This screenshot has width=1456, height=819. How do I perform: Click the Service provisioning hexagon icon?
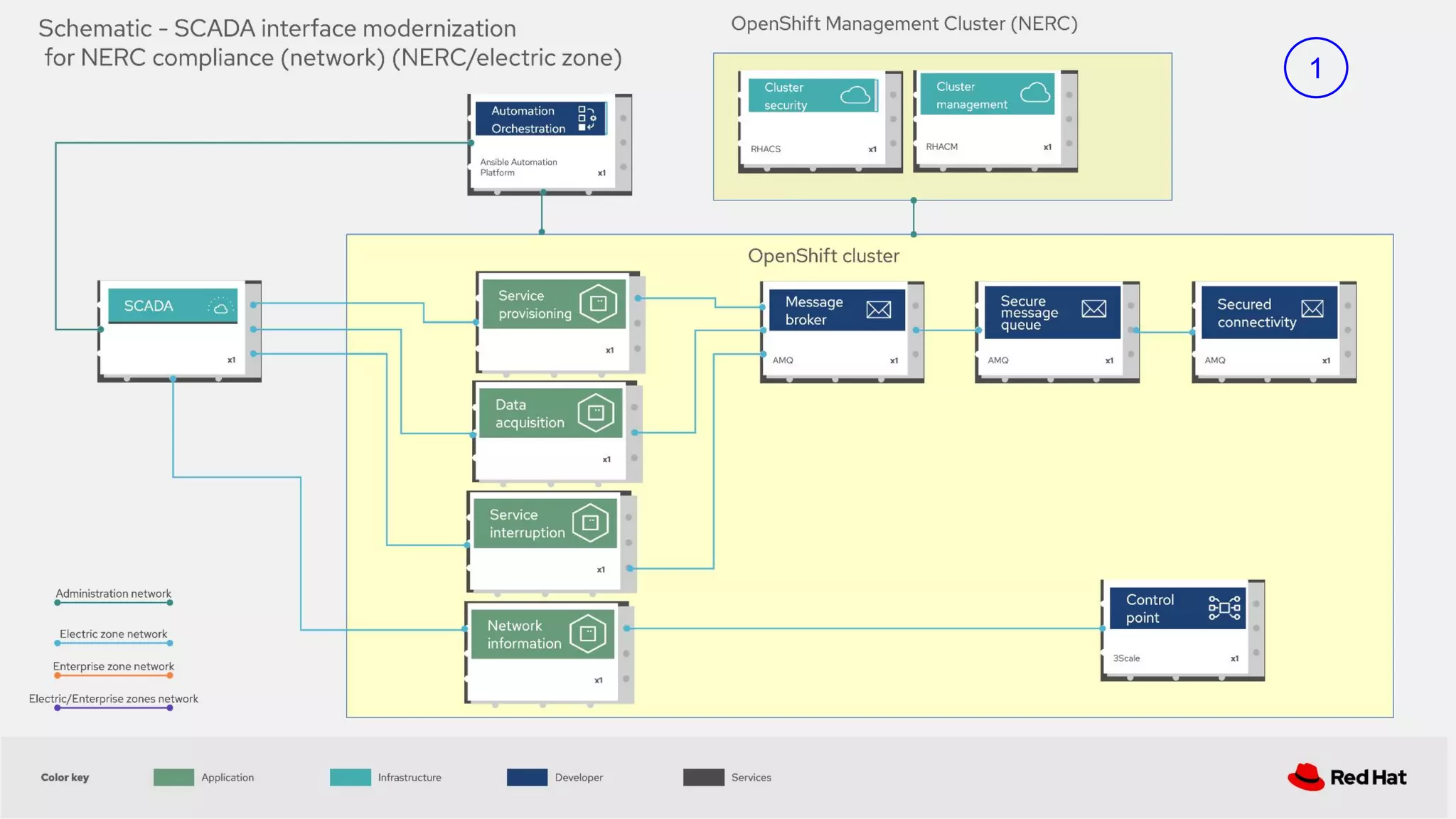point(599,304)
